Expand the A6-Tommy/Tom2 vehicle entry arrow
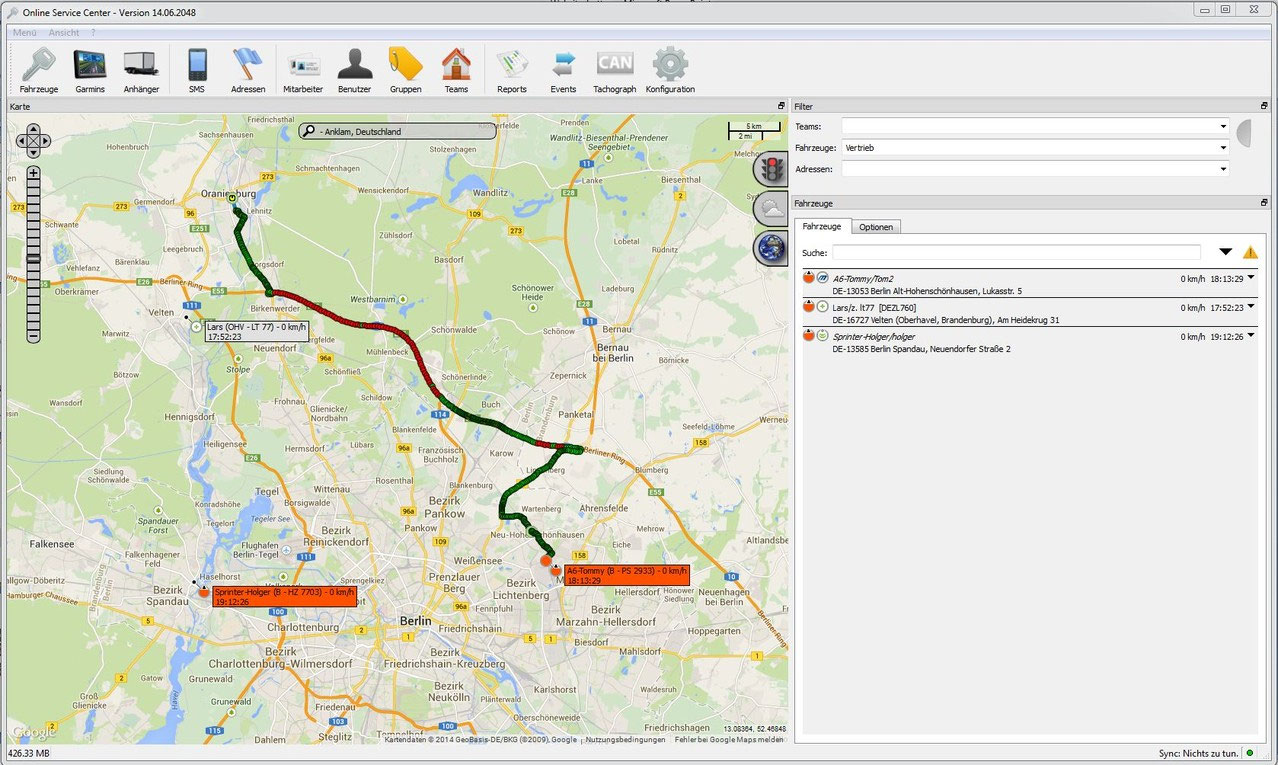This screenshot has width=1278, height=765. pos(1250,277)
